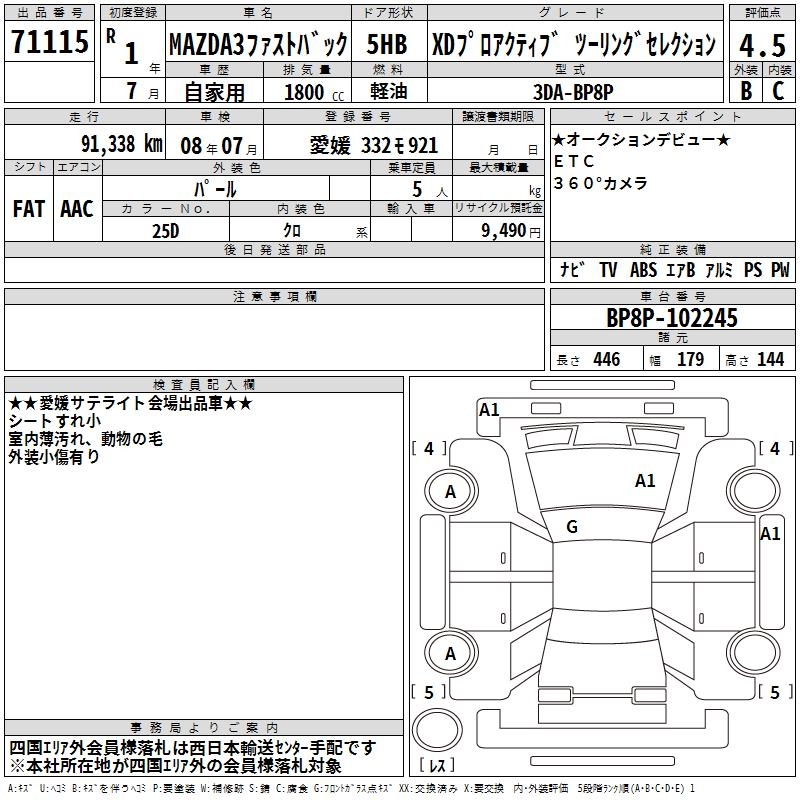Click the A1 mark above the front bumper

(x=489, y=410)
